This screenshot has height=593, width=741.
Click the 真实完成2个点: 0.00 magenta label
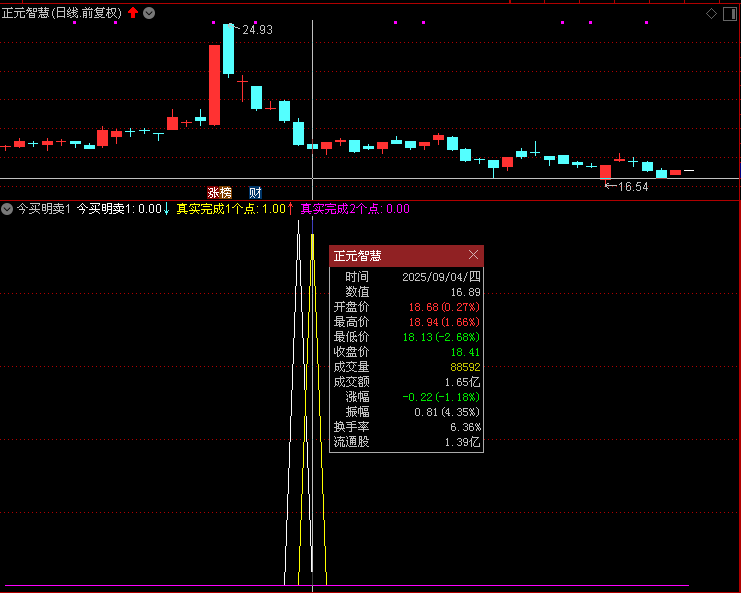[355, 209]
